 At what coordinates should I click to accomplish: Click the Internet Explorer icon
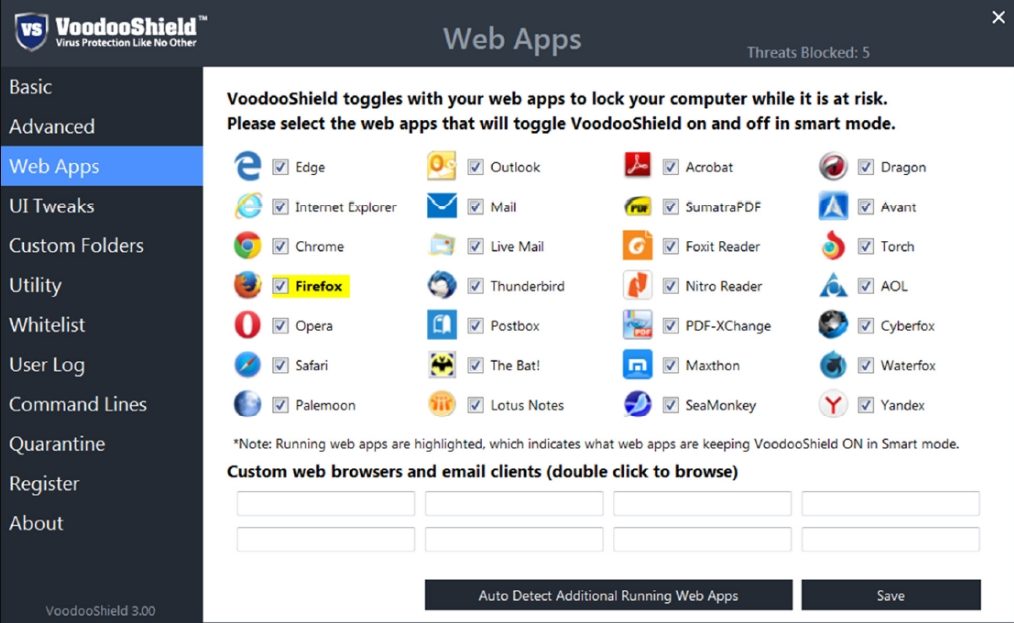point(248,206)
